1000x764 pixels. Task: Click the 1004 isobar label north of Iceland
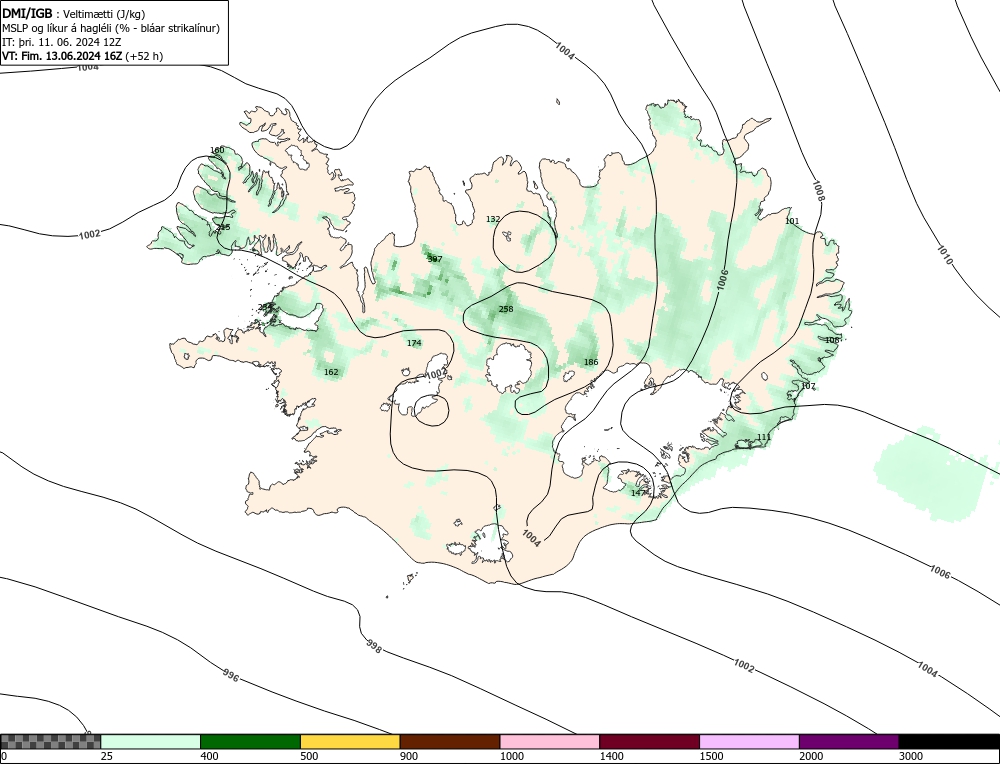tap(564, 51)
